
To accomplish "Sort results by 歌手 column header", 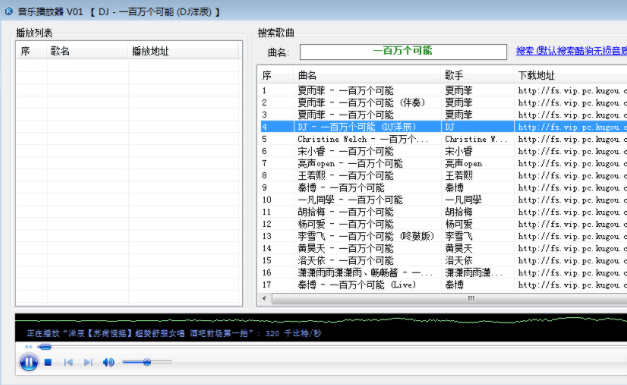I will pyautogui.click(x=477, y=75).
